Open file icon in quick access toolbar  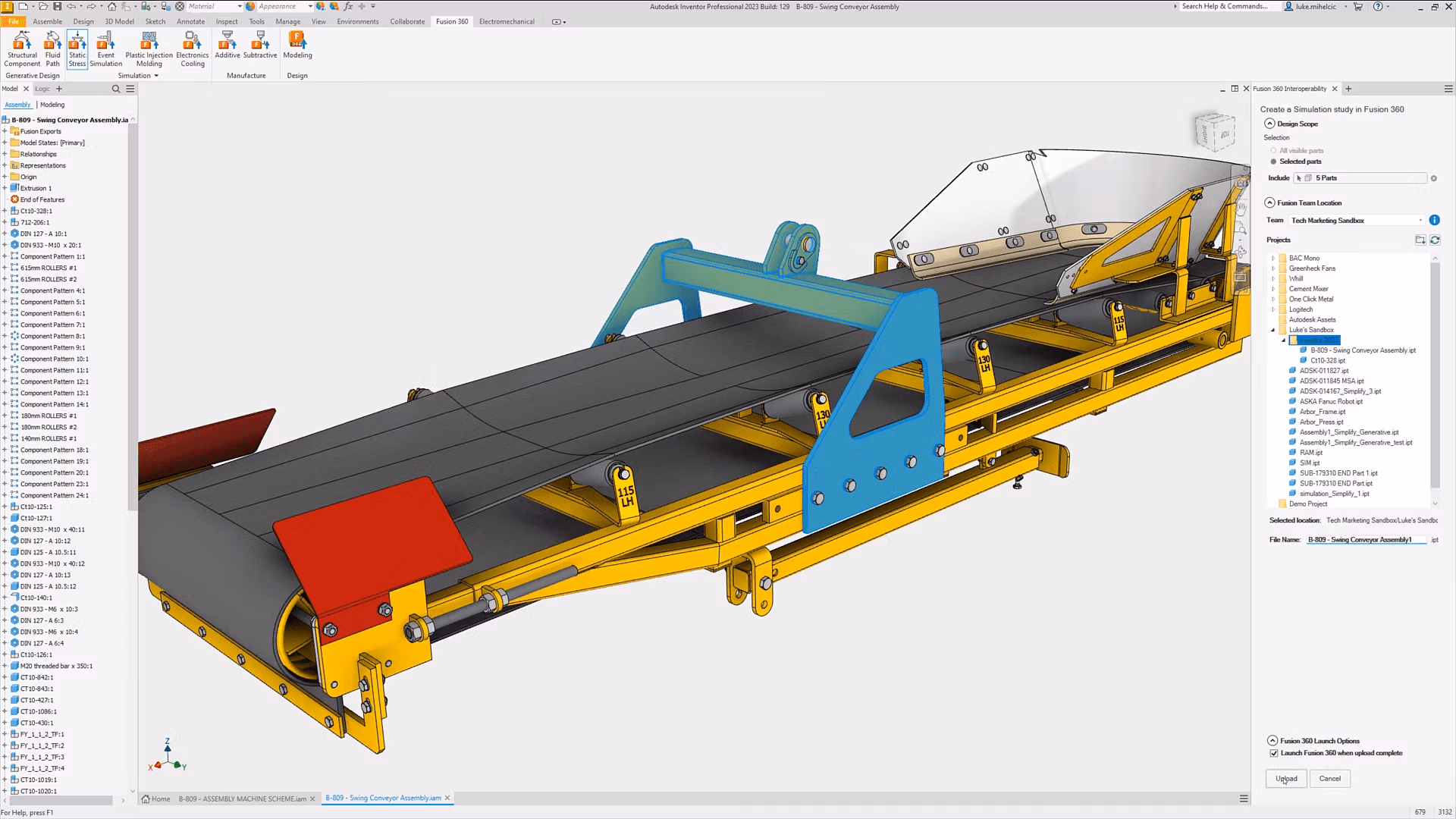click(43, 6)
